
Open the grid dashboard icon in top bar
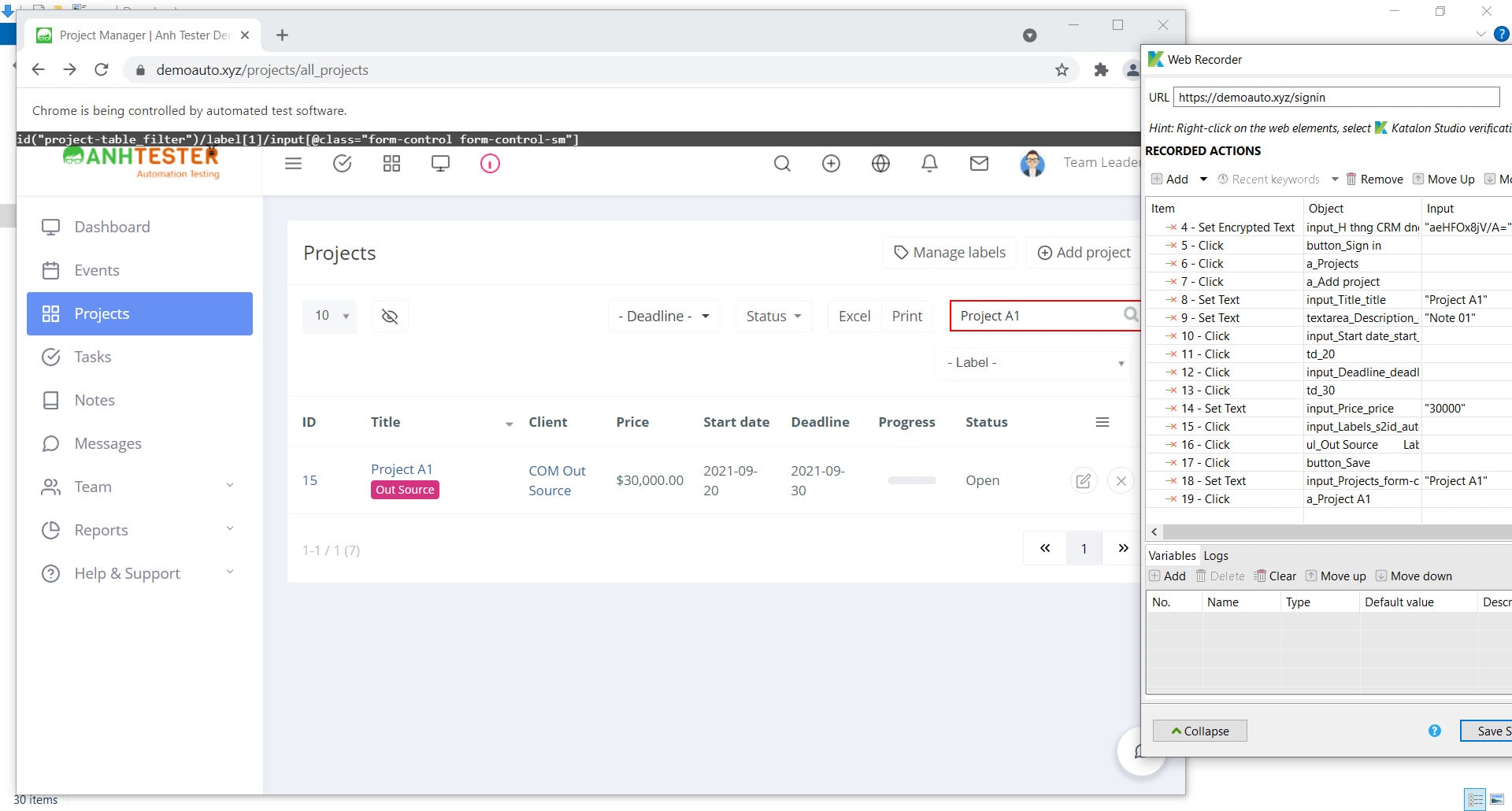[x=391, y=164]
